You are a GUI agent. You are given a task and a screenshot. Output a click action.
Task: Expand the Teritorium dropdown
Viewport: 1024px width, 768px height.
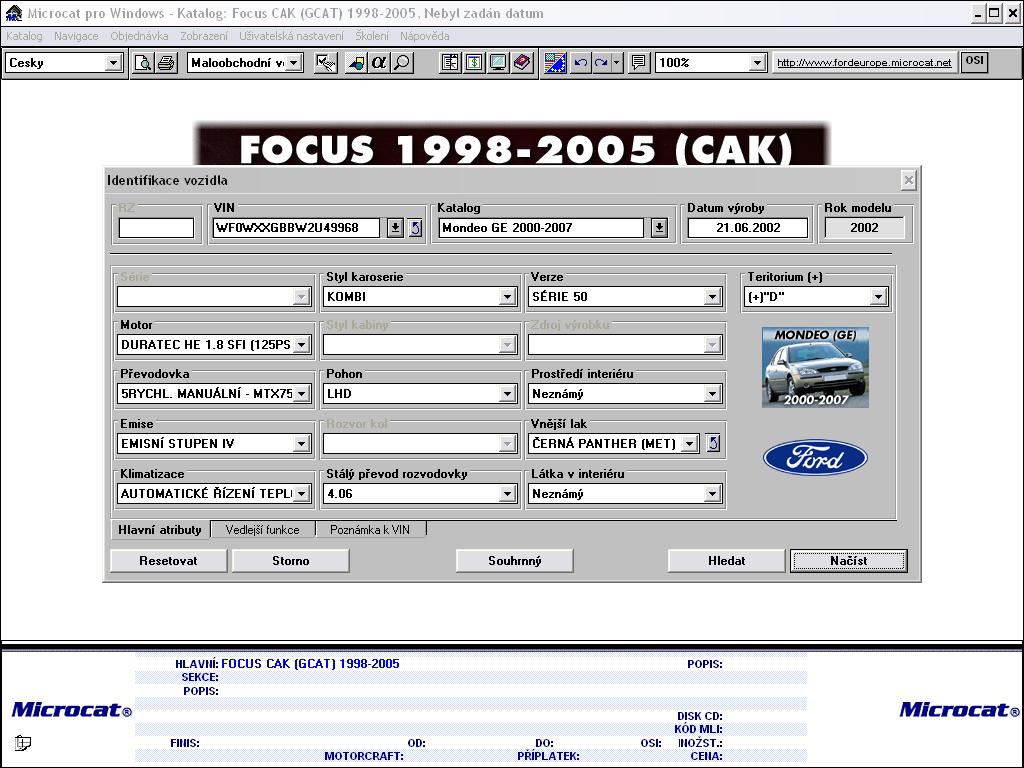[x=878, y=297]
